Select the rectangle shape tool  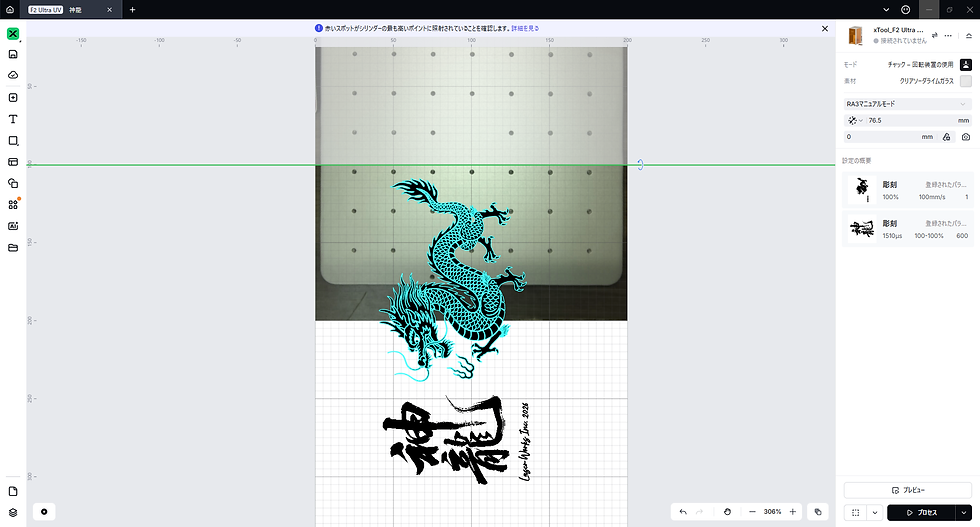12,141
